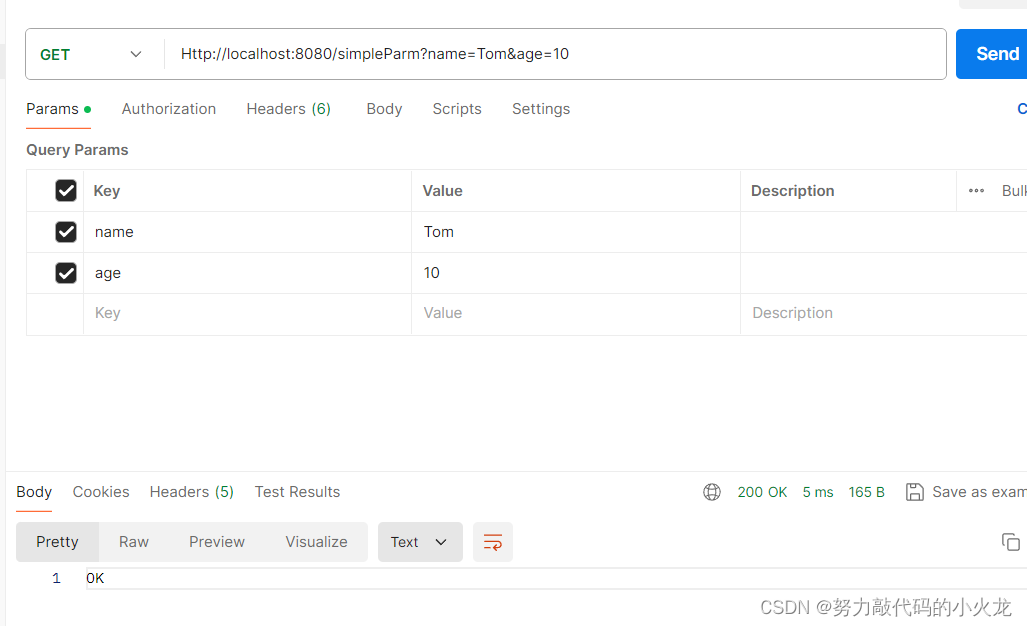1027x626 pixels.
Task: Click the Save as example save icon
Action: point(915,491)
